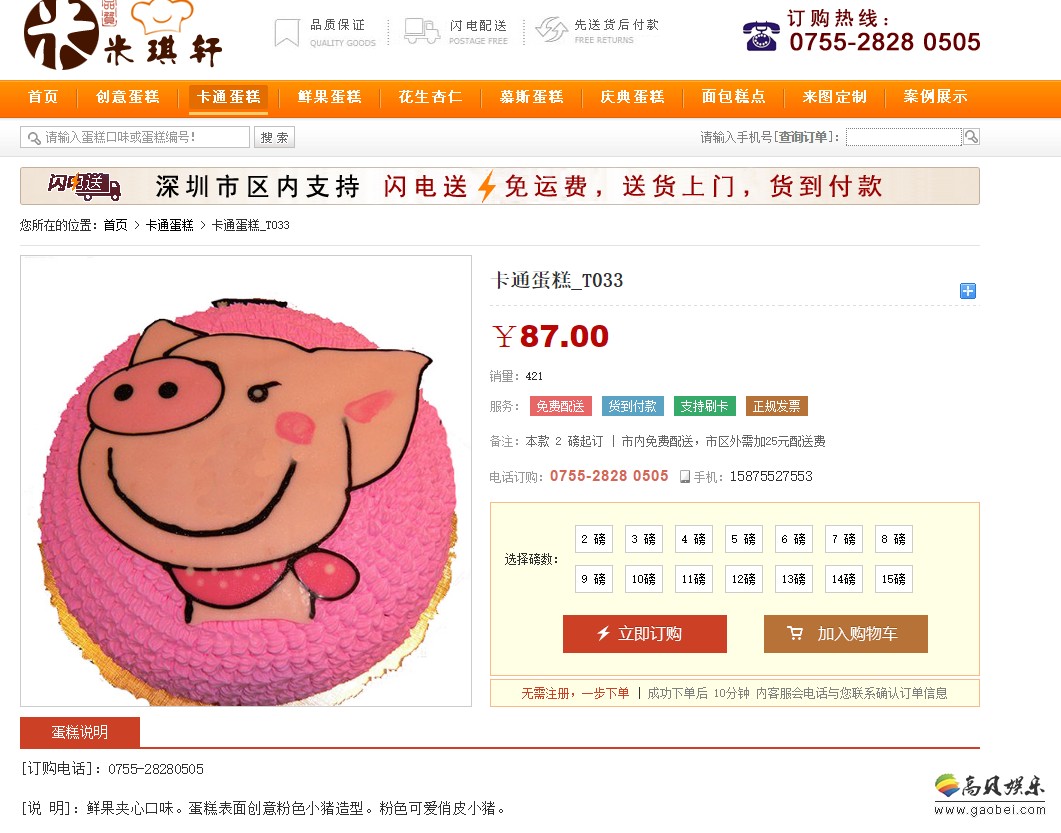Open the 卡通蛋糕 menu item
1061x833 pixels.
(x=228, y=97)
